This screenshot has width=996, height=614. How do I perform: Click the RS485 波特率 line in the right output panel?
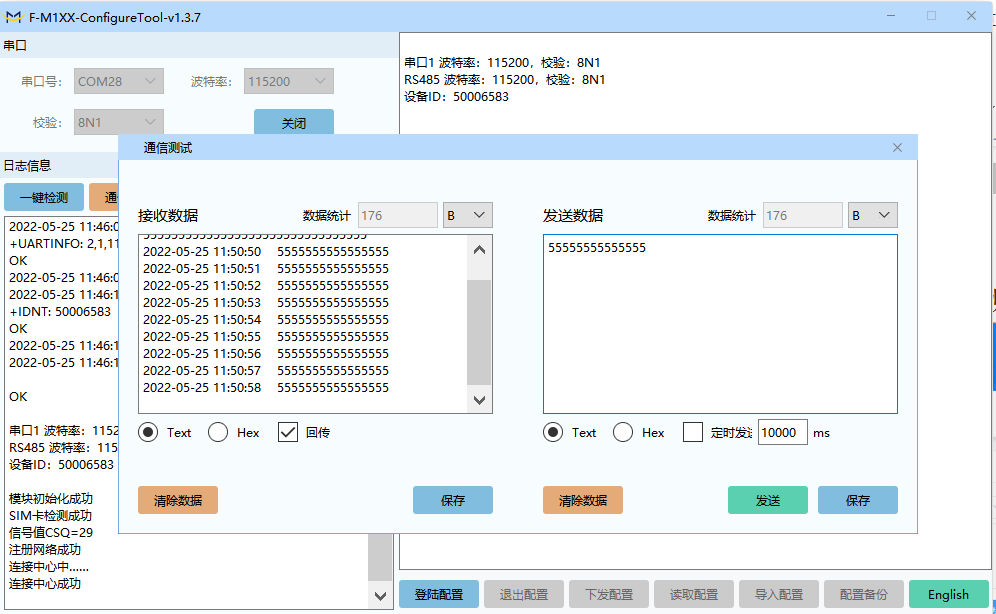[504, 79]
